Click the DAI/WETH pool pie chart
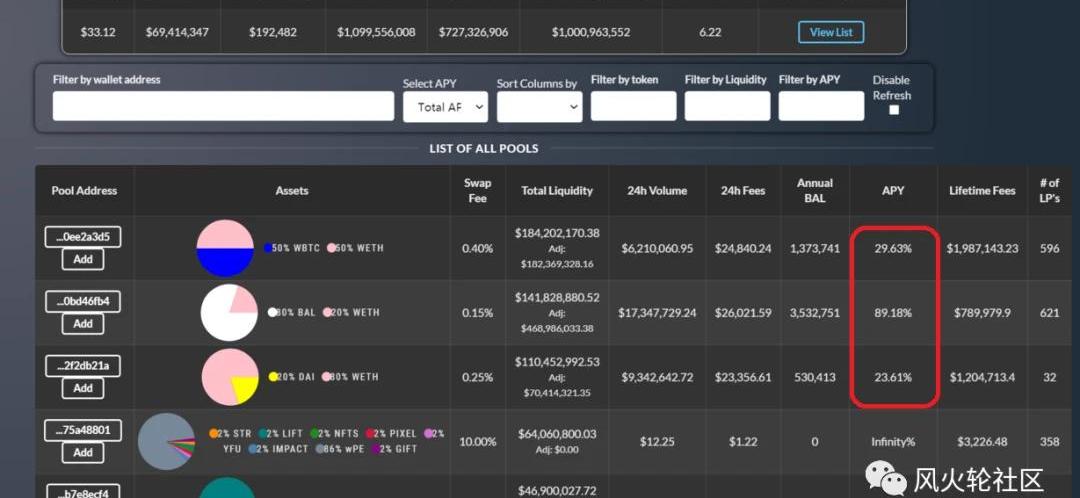This screenshot has height=498, width=1080. coord(230,377)
